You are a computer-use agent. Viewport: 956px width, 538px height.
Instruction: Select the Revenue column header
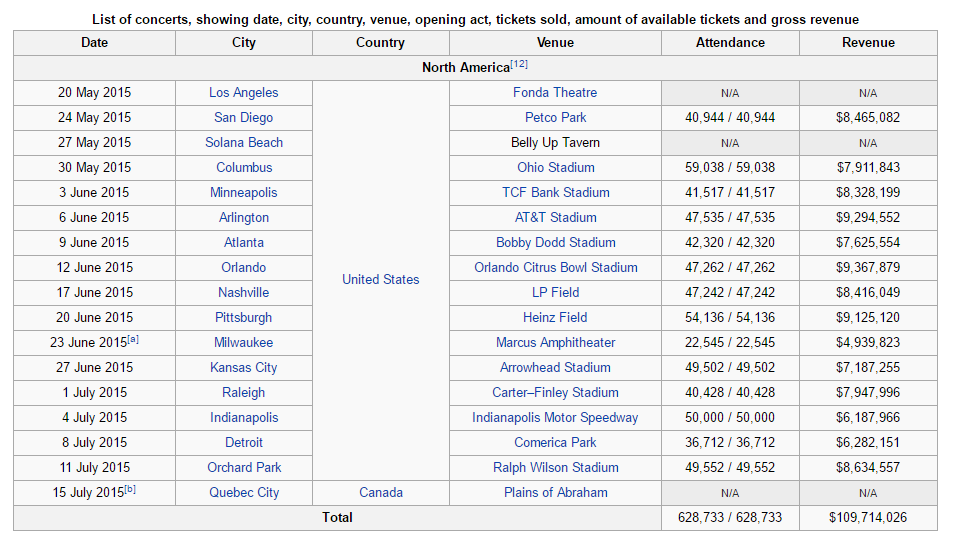click(867, 43)
